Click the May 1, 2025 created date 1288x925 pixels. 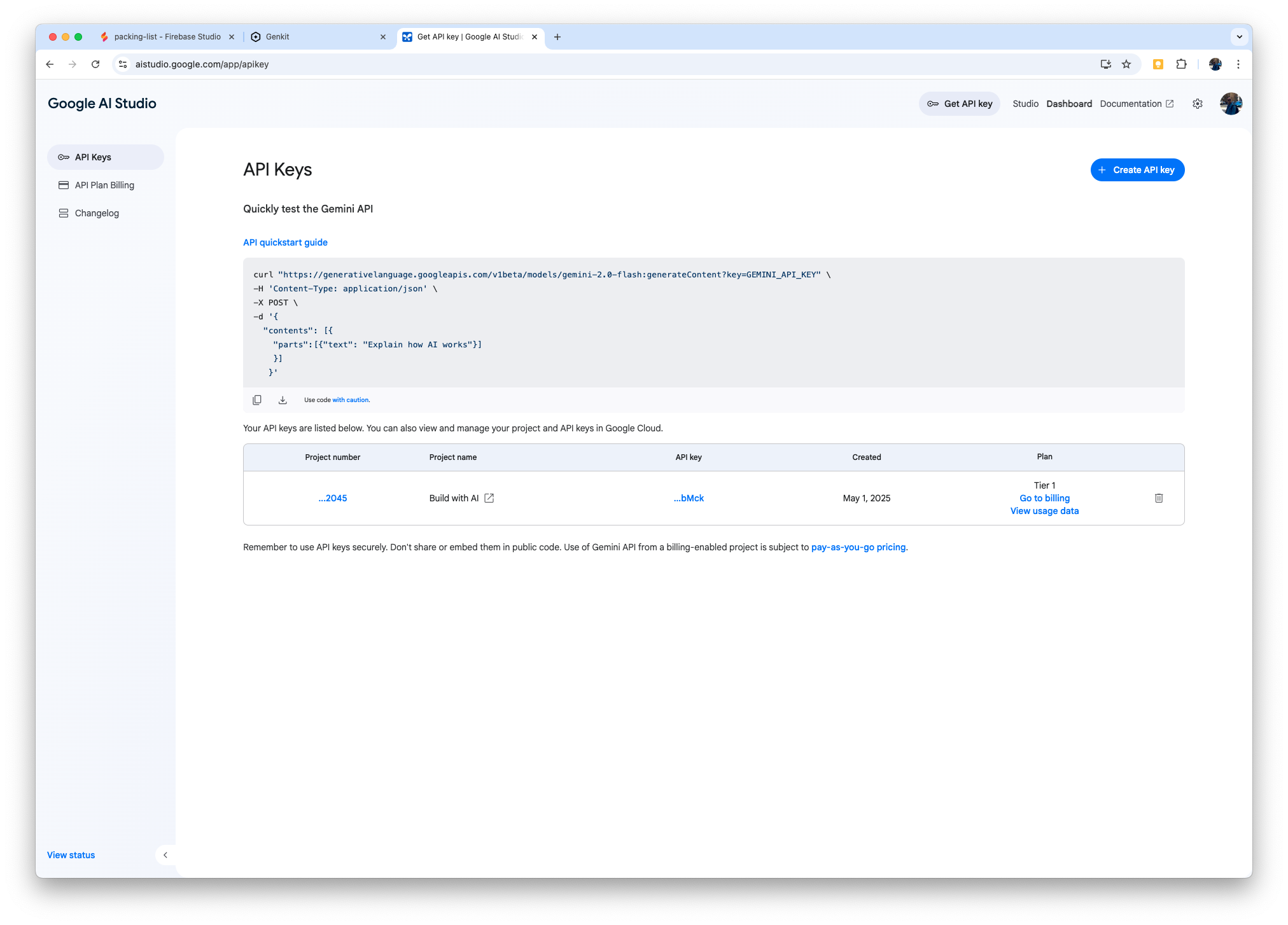pos(866,498)
